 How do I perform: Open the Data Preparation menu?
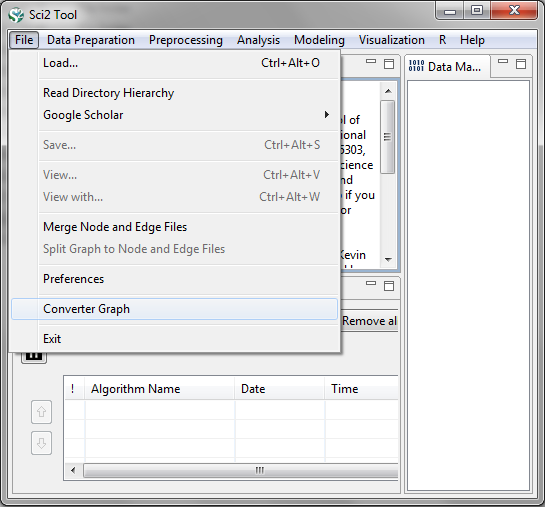[91, 40]
